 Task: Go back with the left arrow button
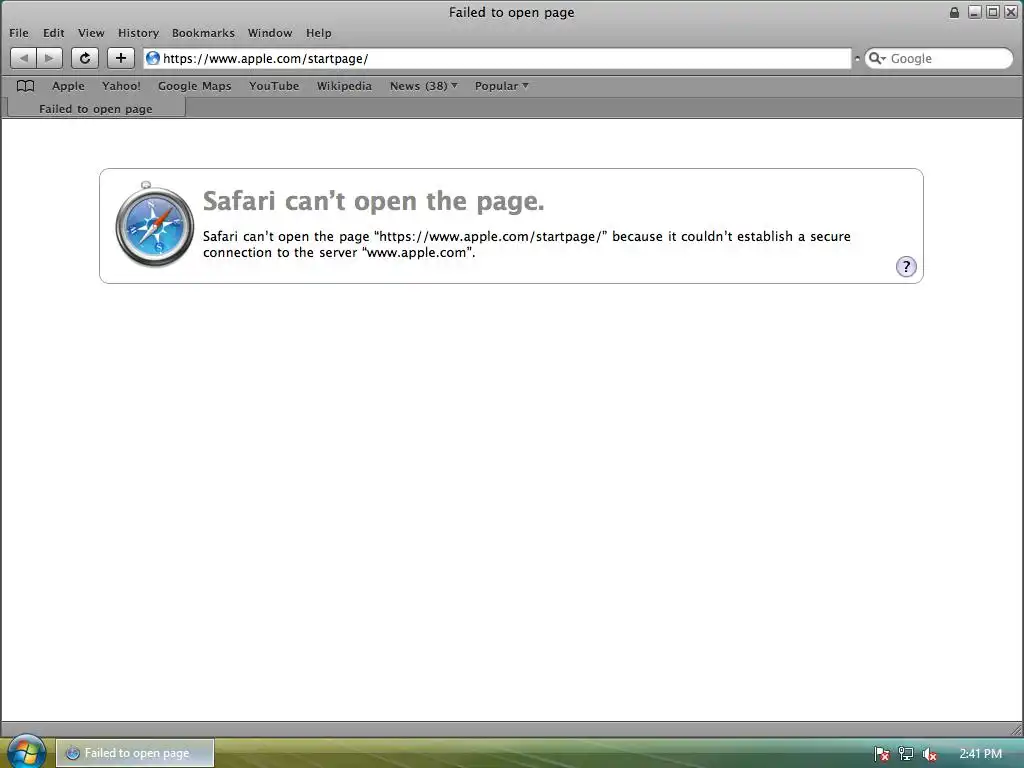point(24,58)
